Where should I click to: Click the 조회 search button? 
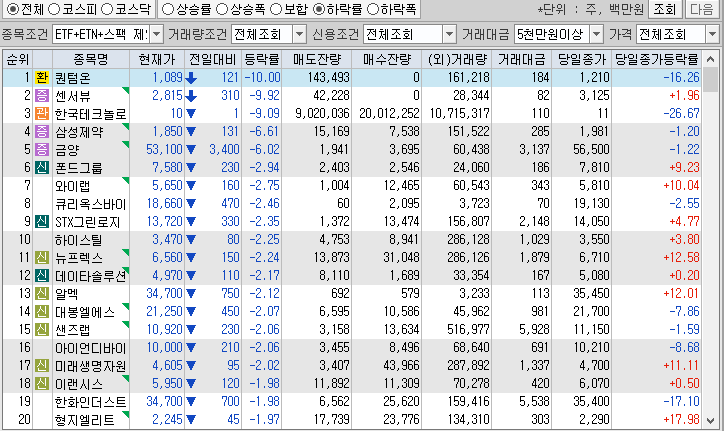pyautogui.click(x=665, y=9)
